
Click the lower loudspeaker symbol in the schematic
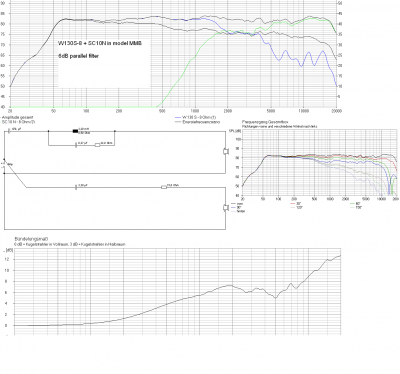click(226, 208)
